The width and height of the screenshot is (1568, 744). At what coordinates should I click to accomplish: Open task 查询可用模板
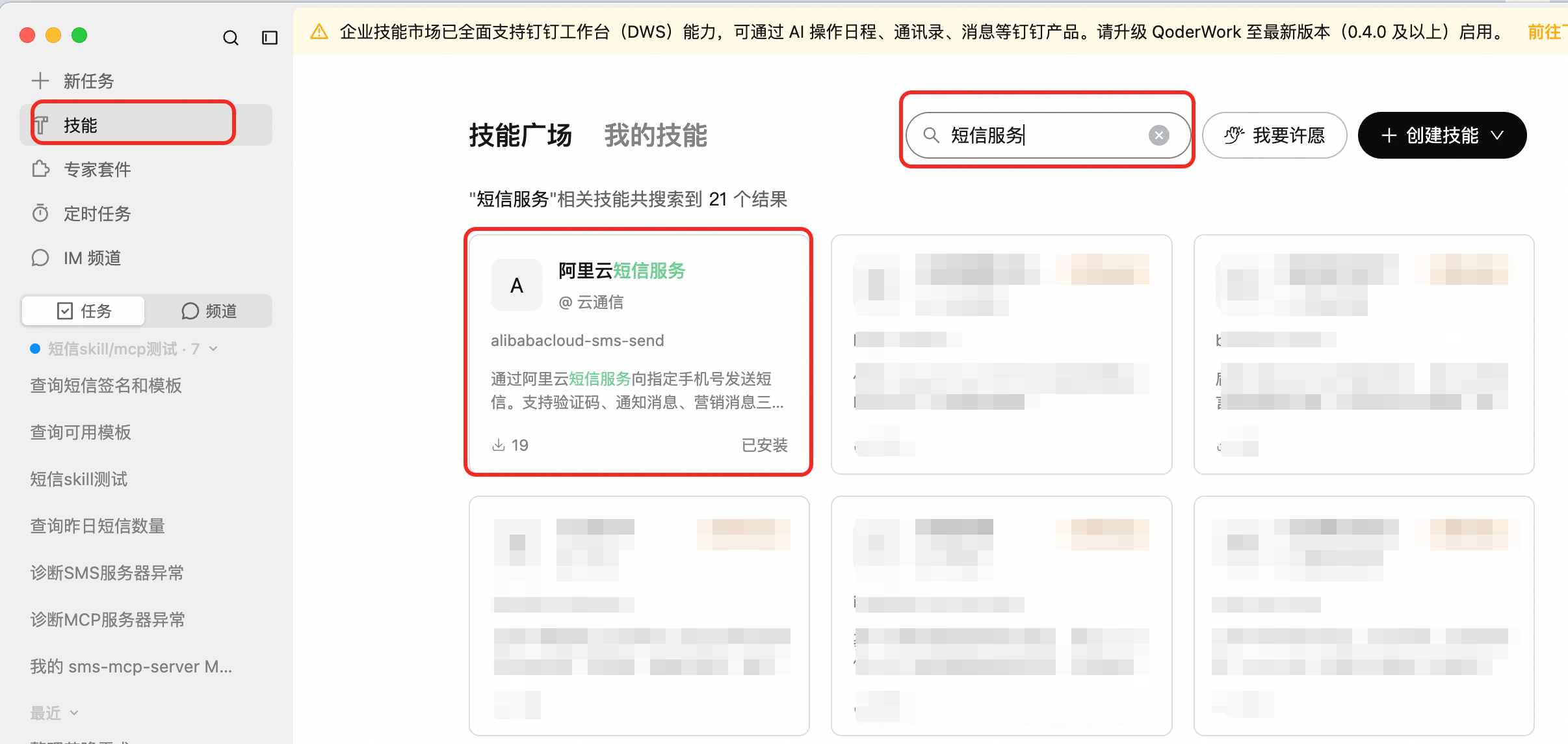(81, 432)
